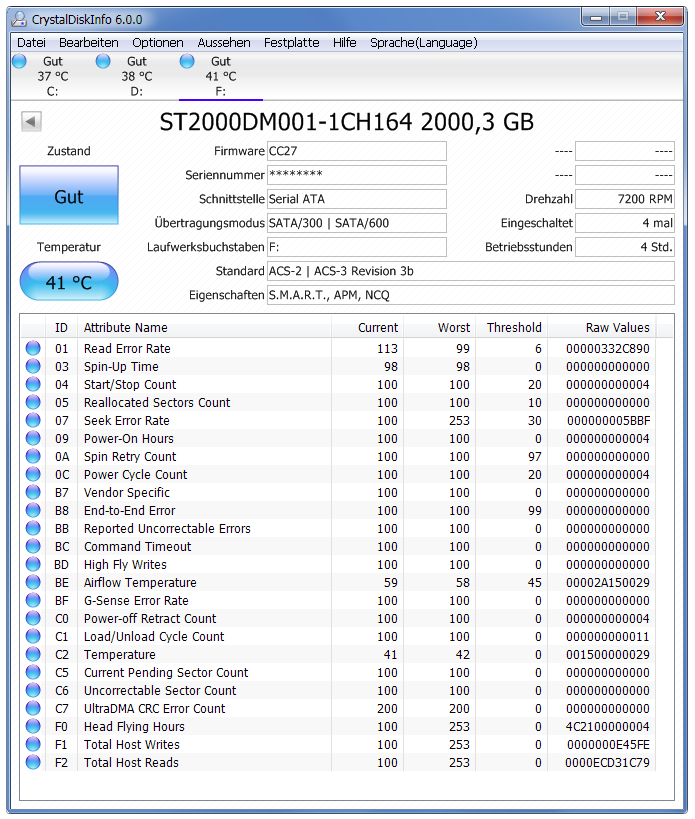
Task: Open the Datei menu
Action: pos(31,42)
